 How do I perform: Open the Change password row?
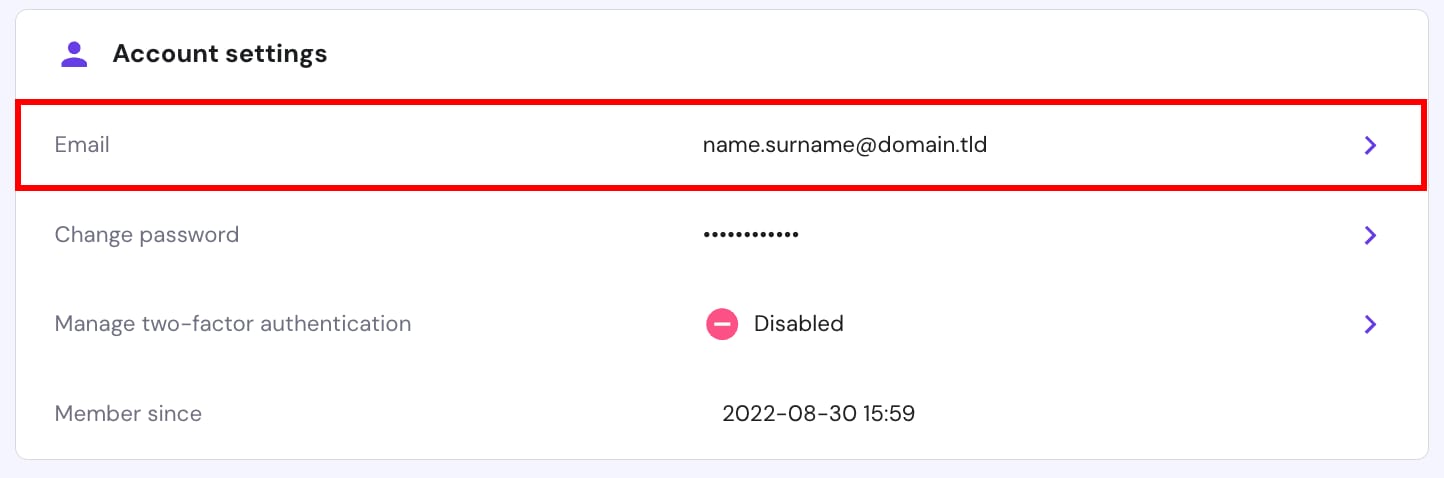tap(500, 235)
